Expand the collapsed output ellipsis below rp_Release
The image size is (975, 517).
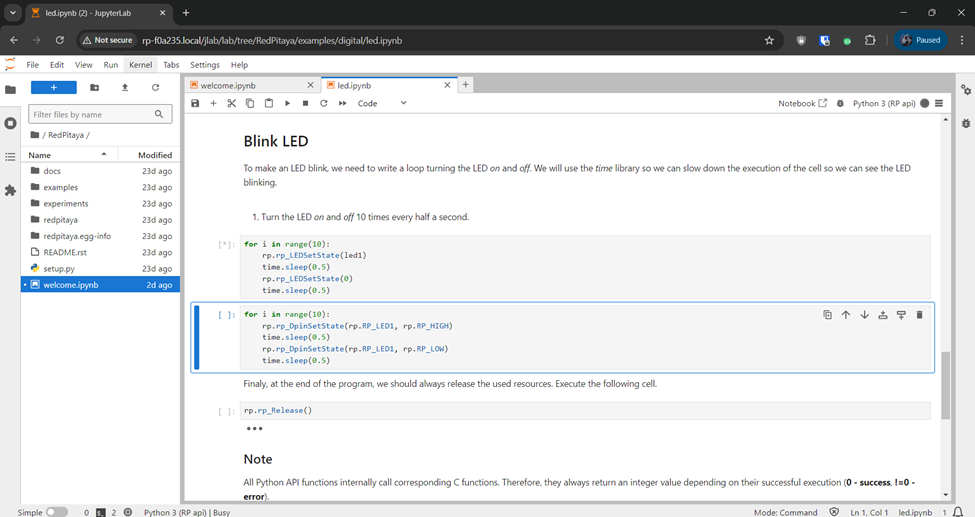(254, 429)
